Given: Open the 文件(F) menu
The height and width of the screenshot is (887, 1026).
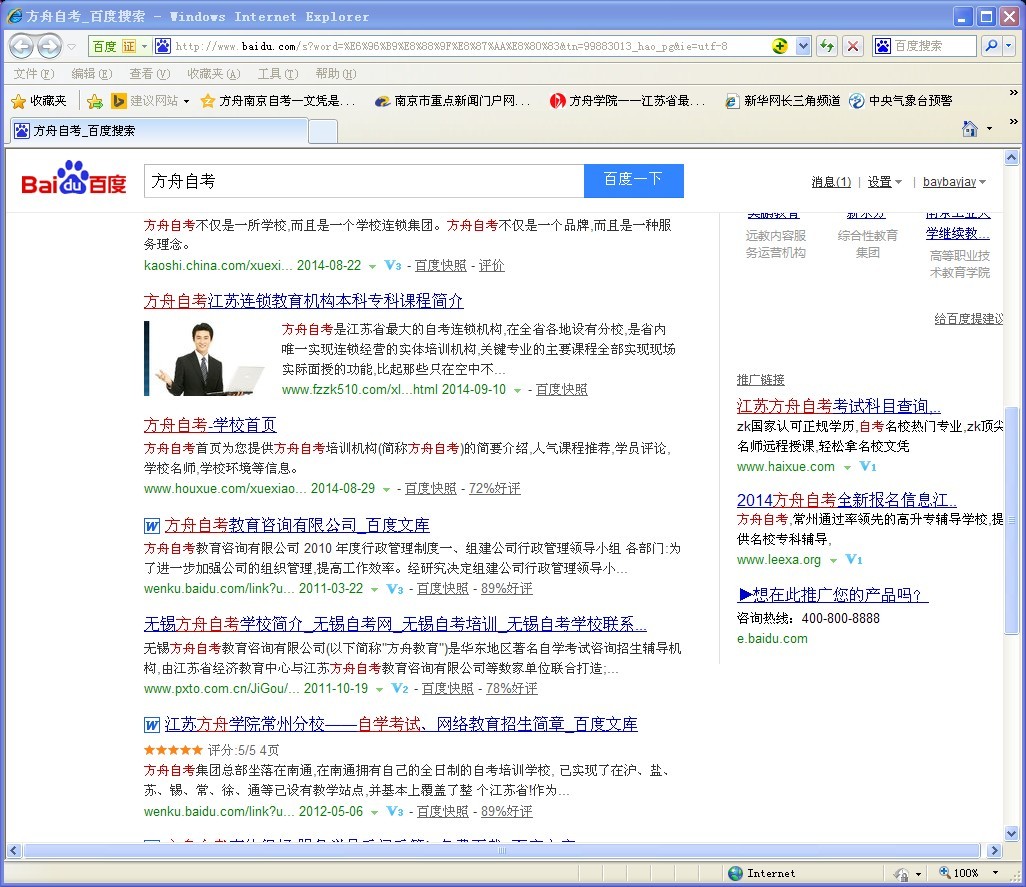Looking at the screenshot, I should [x=34, y=74].
